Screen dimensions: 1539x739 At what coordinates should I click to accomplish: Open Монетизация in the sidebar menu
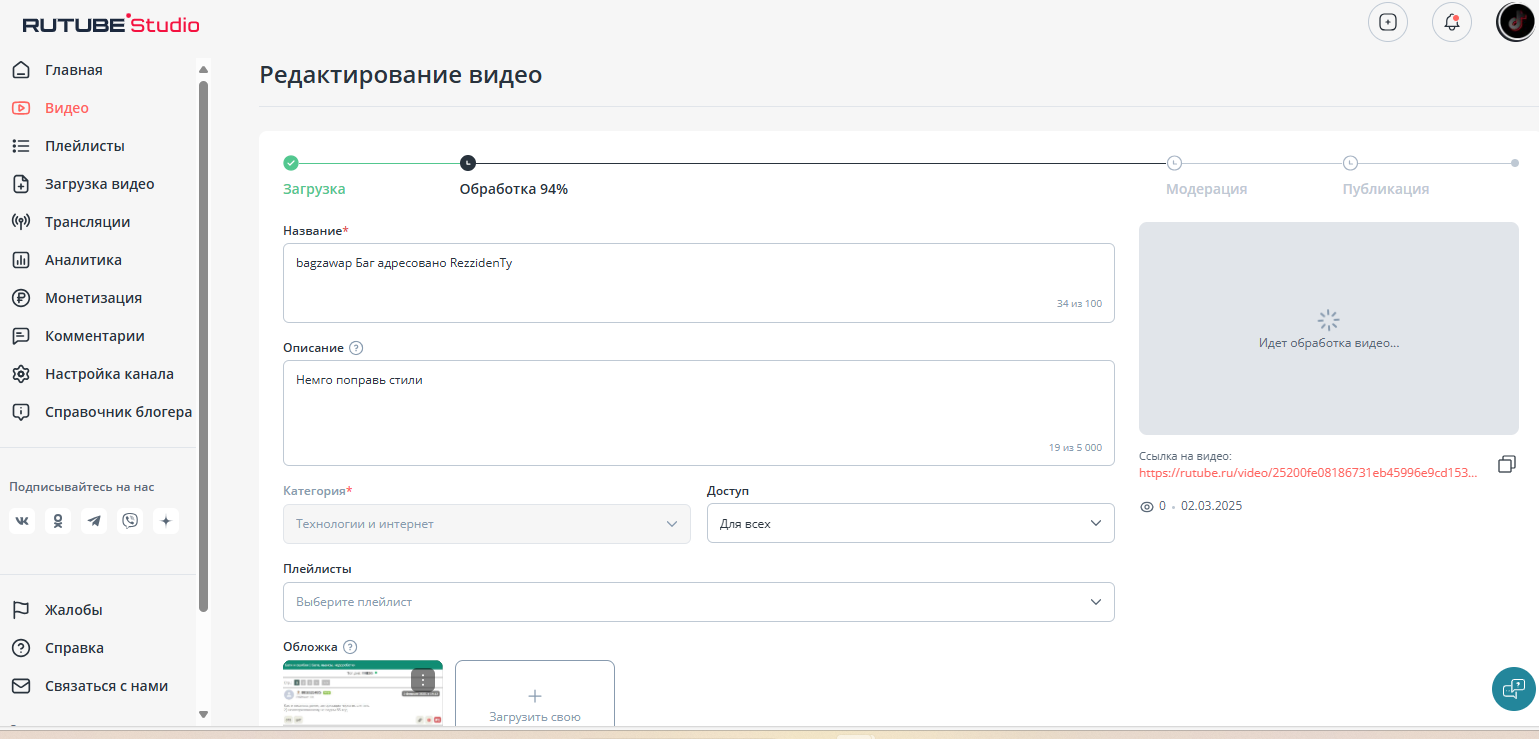tap(93, 298)
